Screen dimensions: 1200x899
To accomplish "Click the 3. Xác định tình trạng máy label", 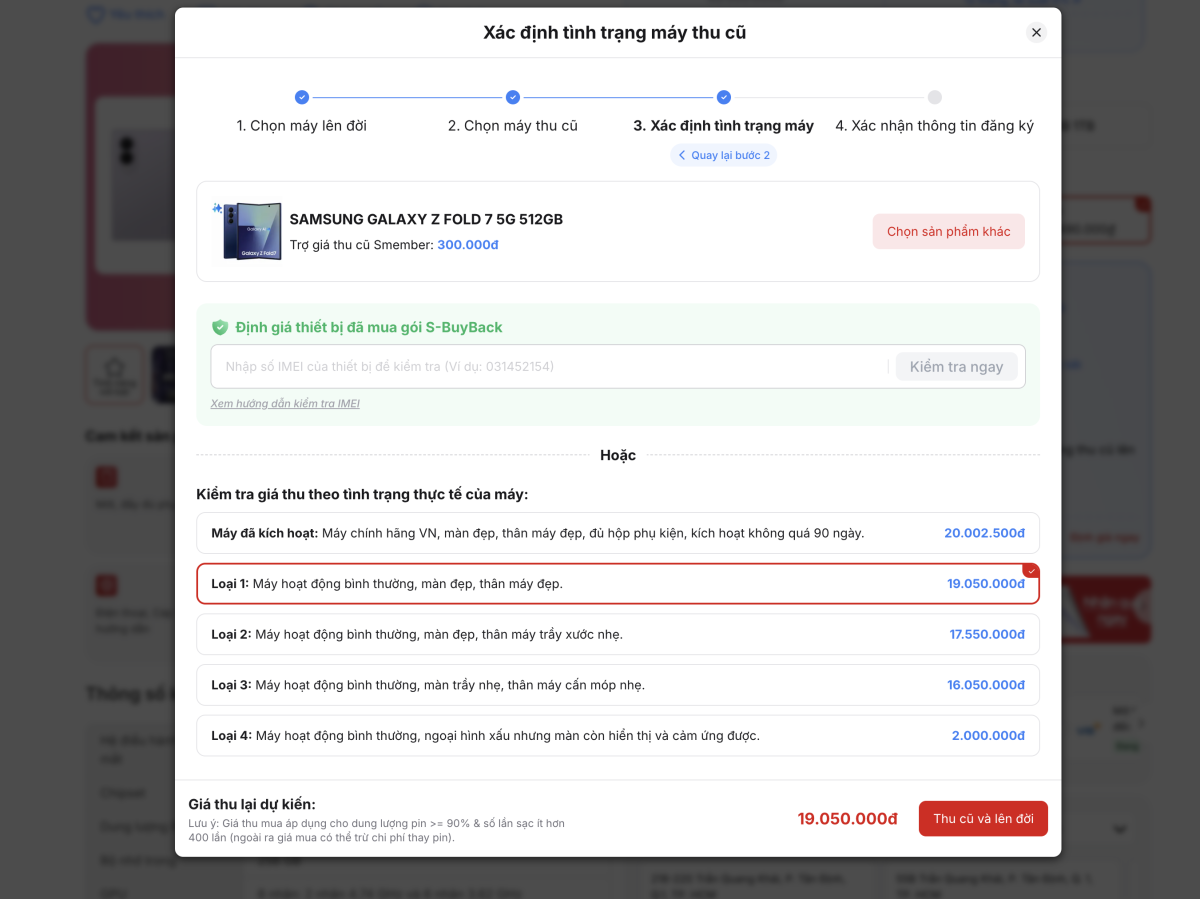I will click(724, 126).
